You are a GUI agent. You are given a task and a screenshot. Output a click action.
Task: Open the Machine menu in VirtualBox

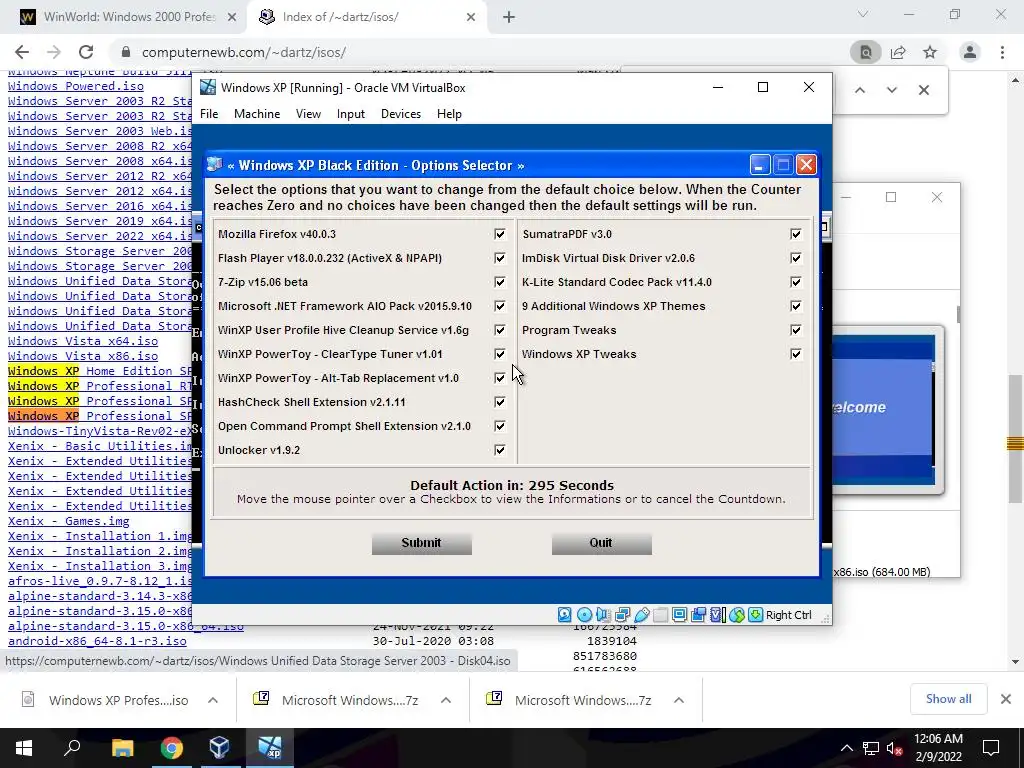257,114
